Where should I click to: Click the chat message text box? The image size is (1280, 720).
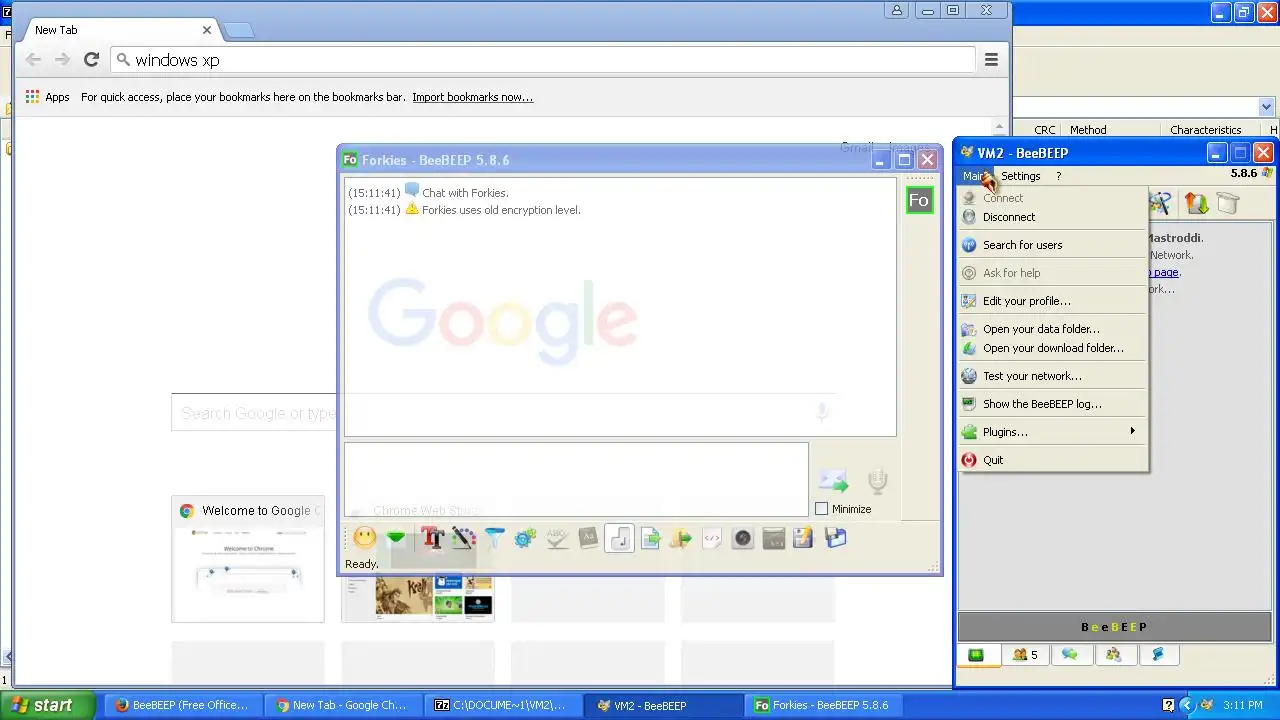[576, 480]
